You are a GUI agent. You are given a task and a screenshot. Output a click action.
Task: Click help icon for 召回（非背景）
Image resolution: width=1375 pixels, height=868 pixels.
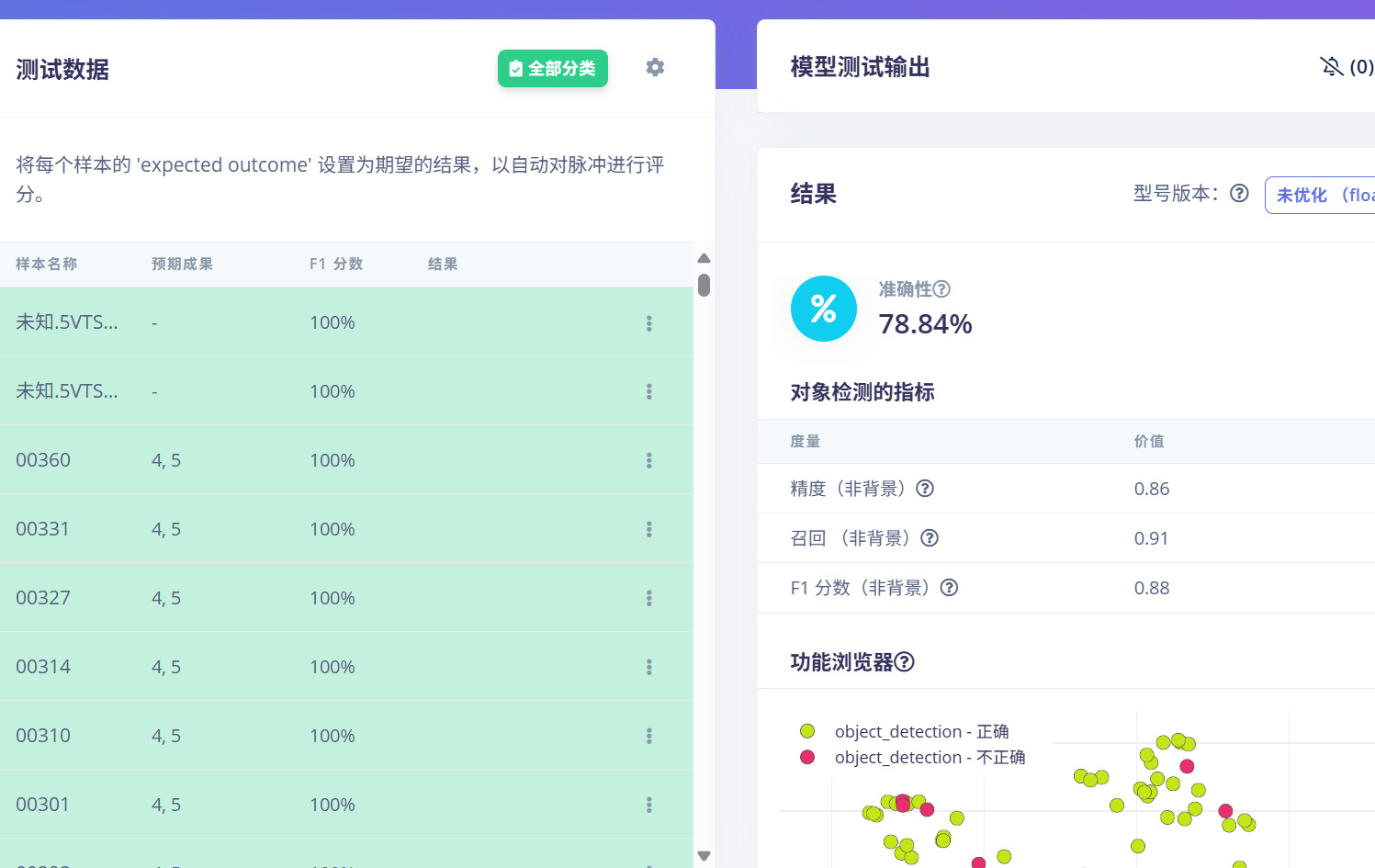930,538
